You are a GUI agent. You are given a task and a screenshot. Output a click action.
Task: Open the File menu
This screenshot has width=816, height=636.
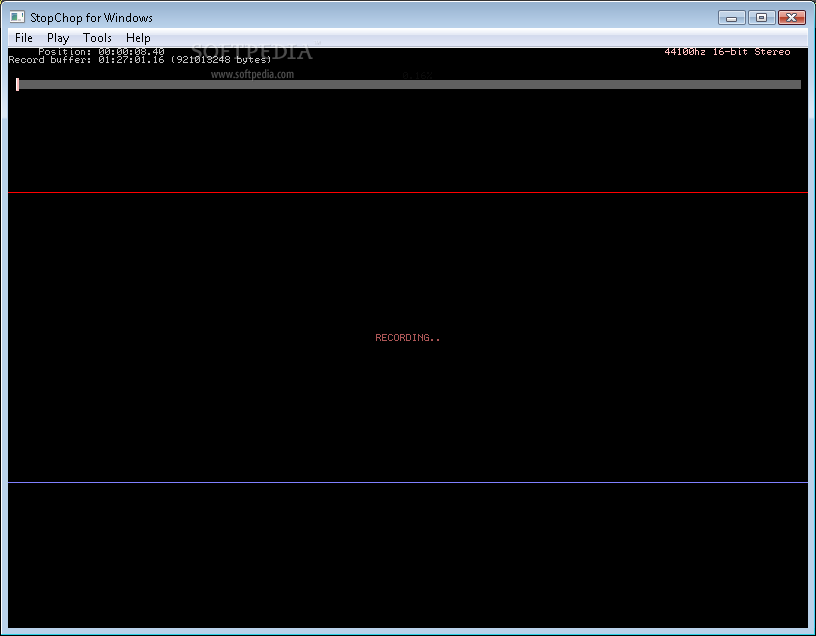tap(23, 38)
